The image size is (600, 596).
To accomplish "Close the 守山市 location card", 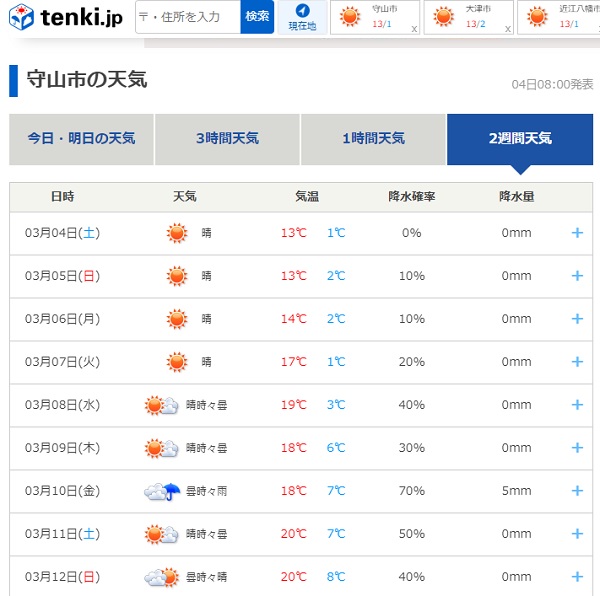I will coord(414,29).
